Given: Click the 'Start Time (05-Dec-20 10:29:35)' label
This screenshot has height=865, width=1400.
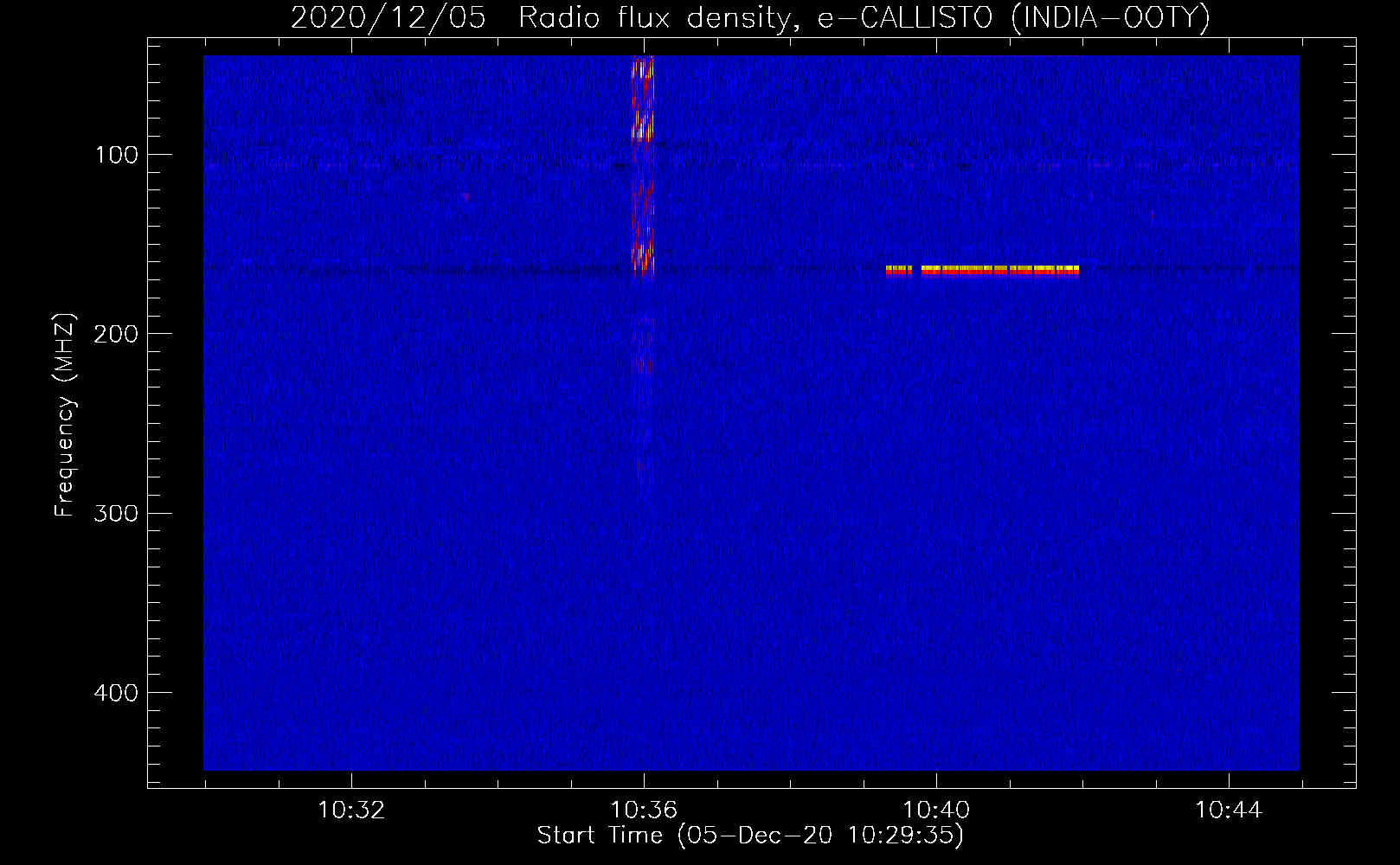Looking at the screenshot, I should [x=750, y=836].
